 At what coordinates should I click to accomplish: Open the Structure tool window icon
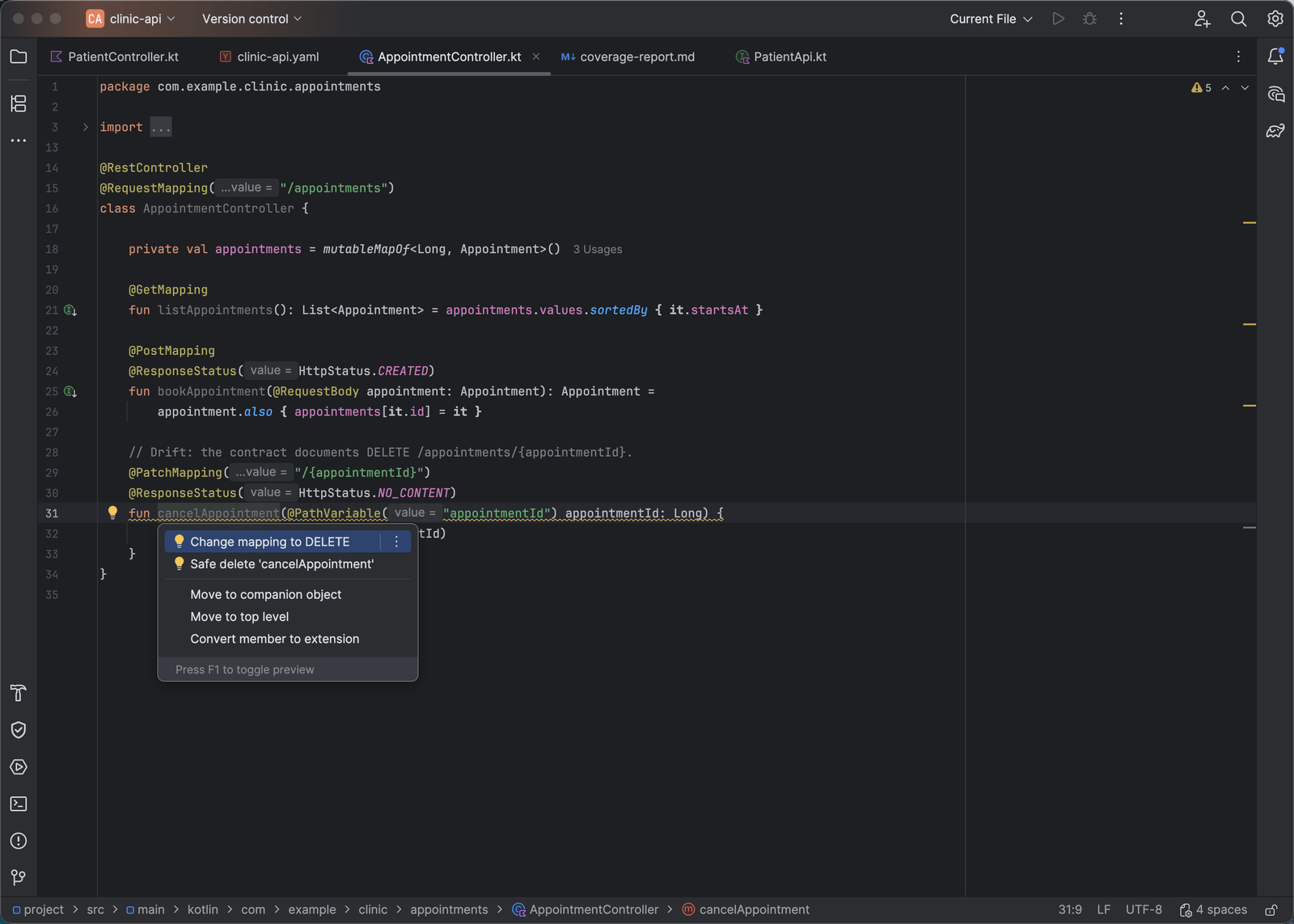tap(19, 103)
